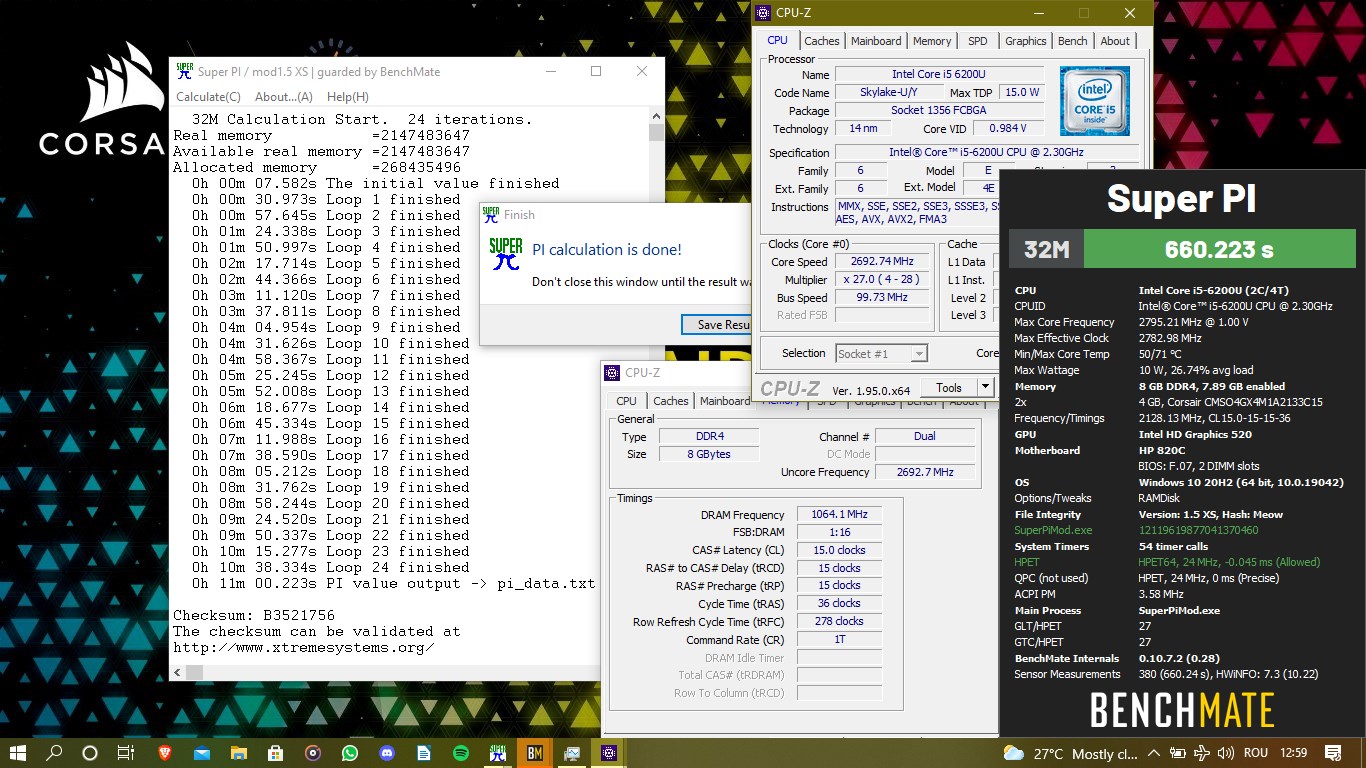Select the Bench tab in top CPU-Z window

click(1073, 41)
